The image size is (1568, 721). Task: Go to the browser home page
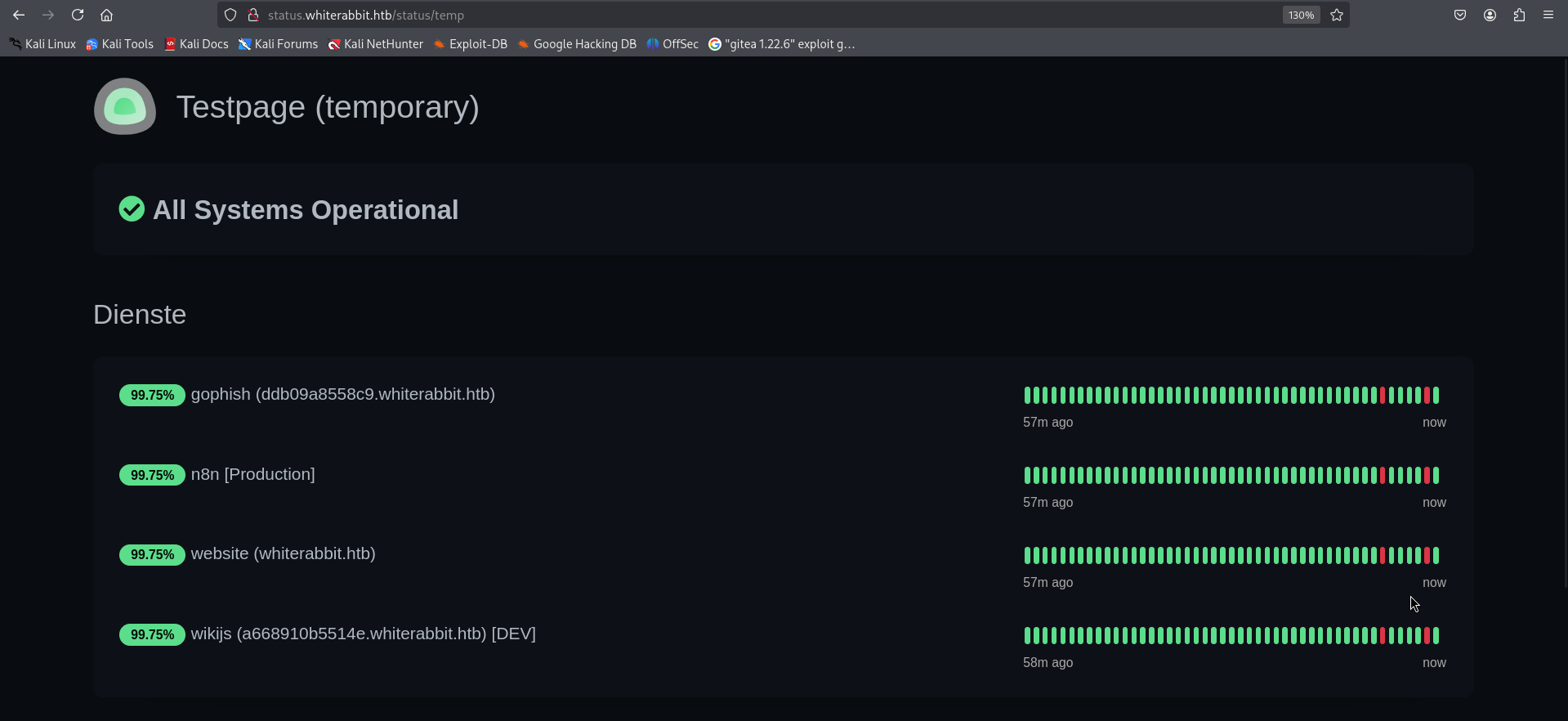pyautogui.click(x=106, y=15)
